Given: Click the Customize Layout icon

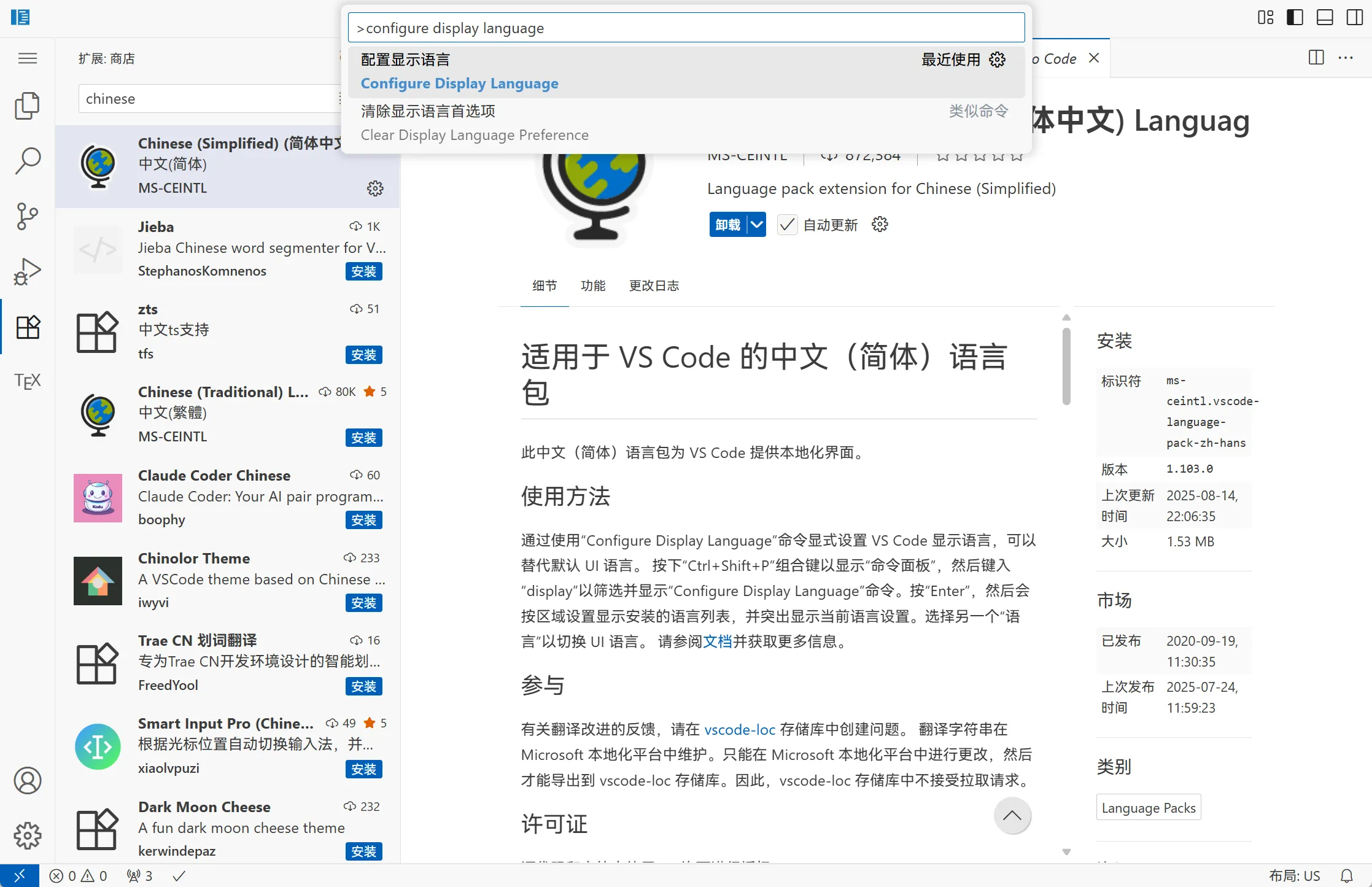Looking at the screenshot, I should (1265, 17).
